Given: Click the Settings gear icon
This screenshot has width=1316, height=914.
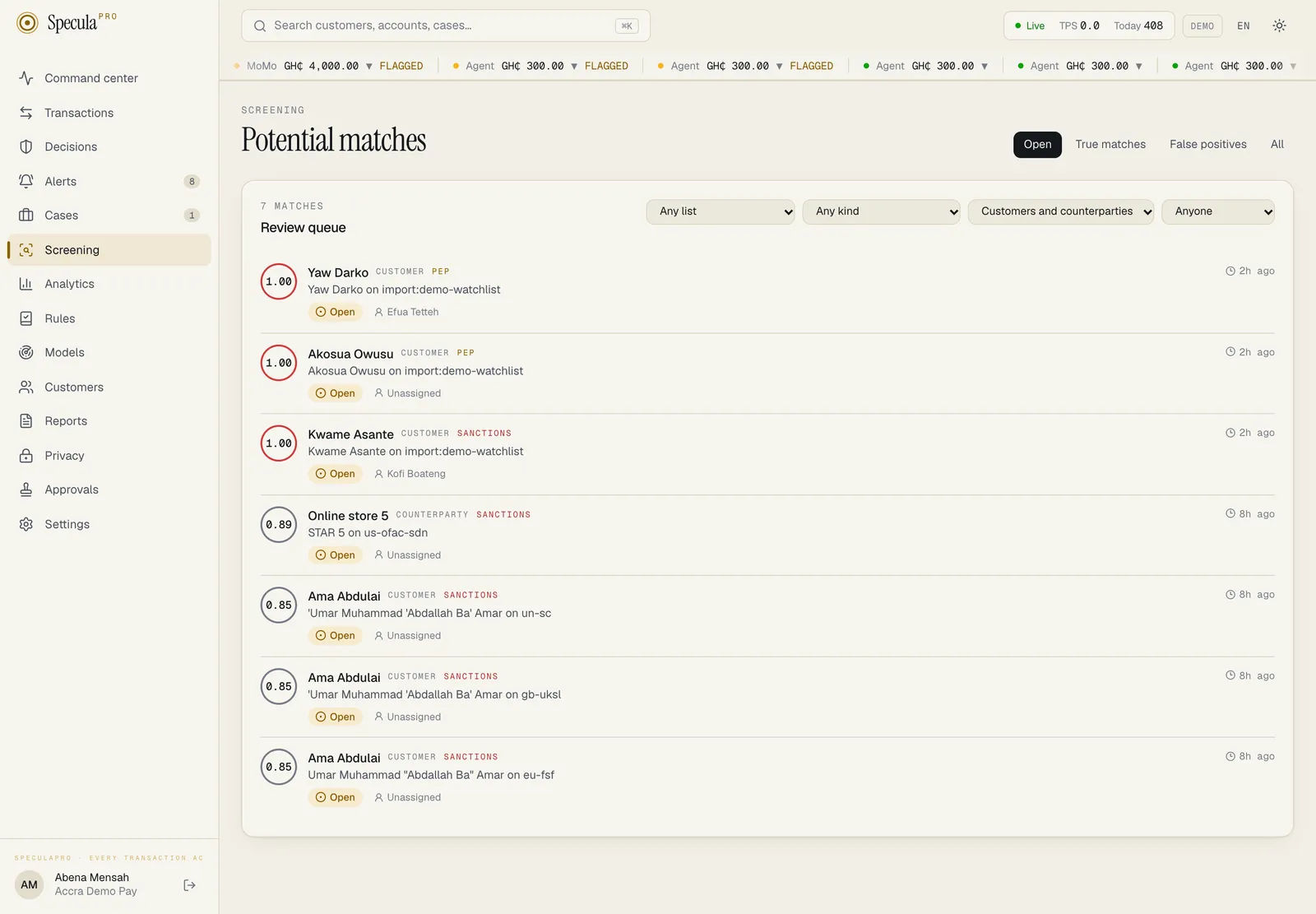Looking at the screenshot, I should (26, 524).
